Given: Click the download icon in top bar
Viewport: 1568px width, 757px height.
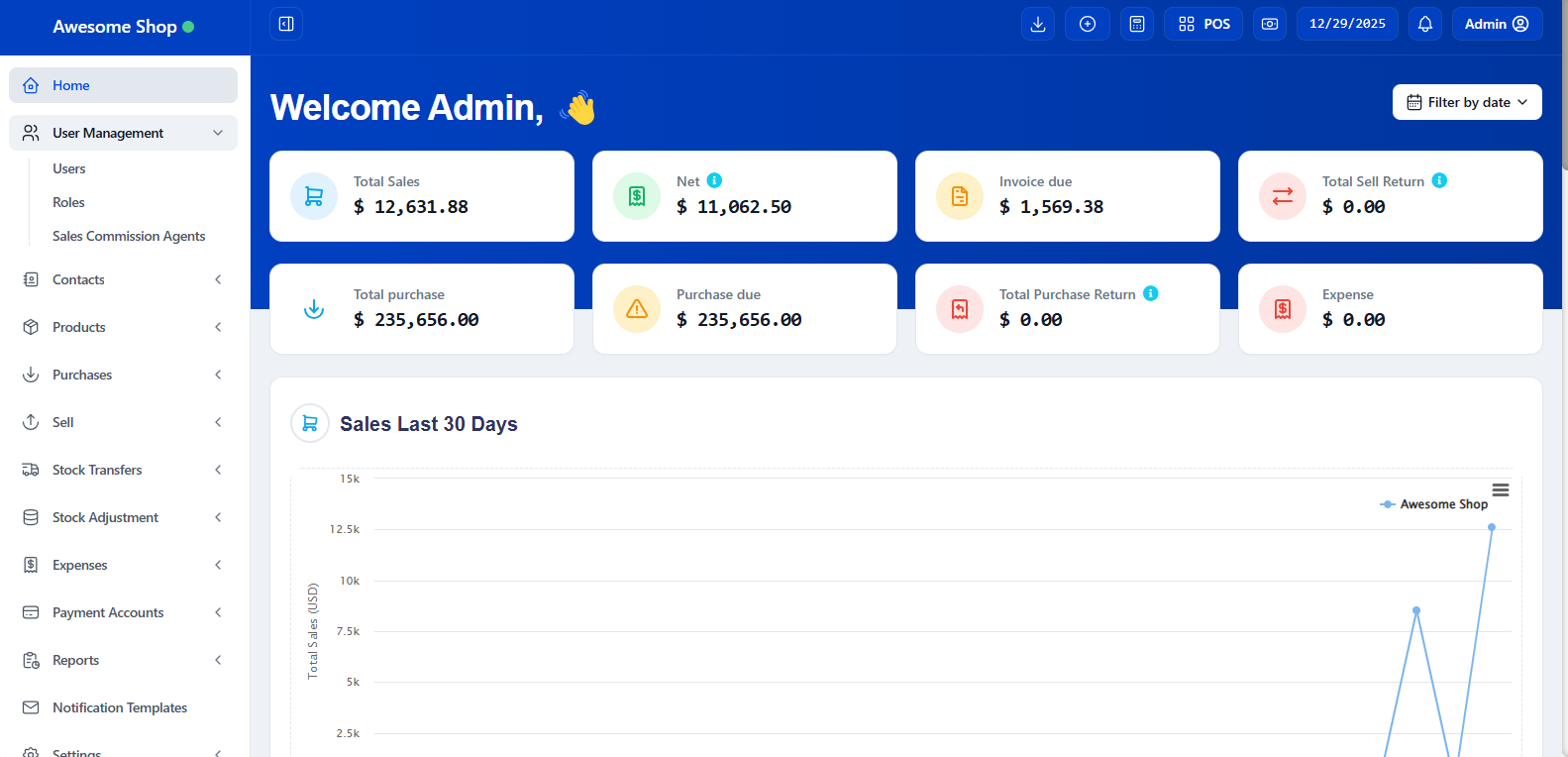Looking at the screenshot, I should coord(1037,24).
